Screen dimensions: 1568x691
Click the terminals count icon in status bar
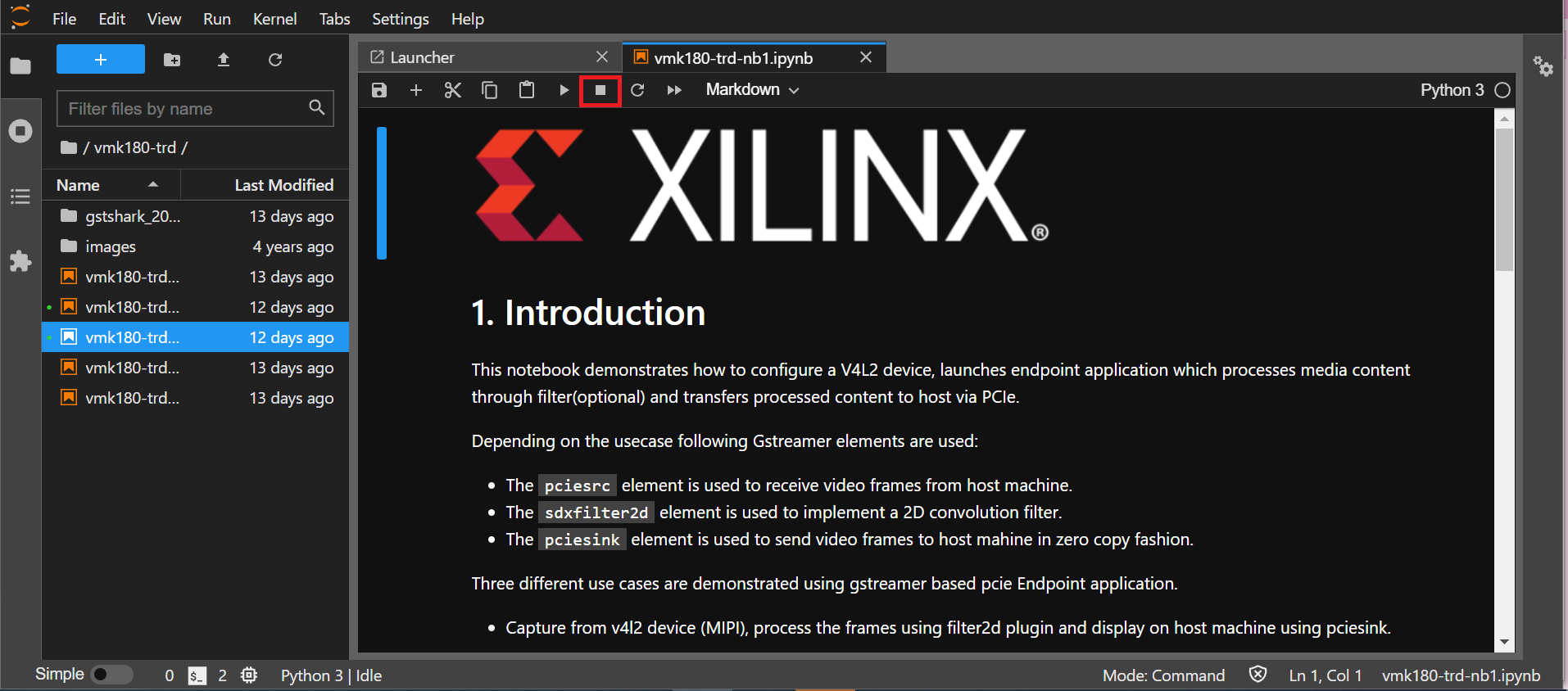tap(197, 675)
